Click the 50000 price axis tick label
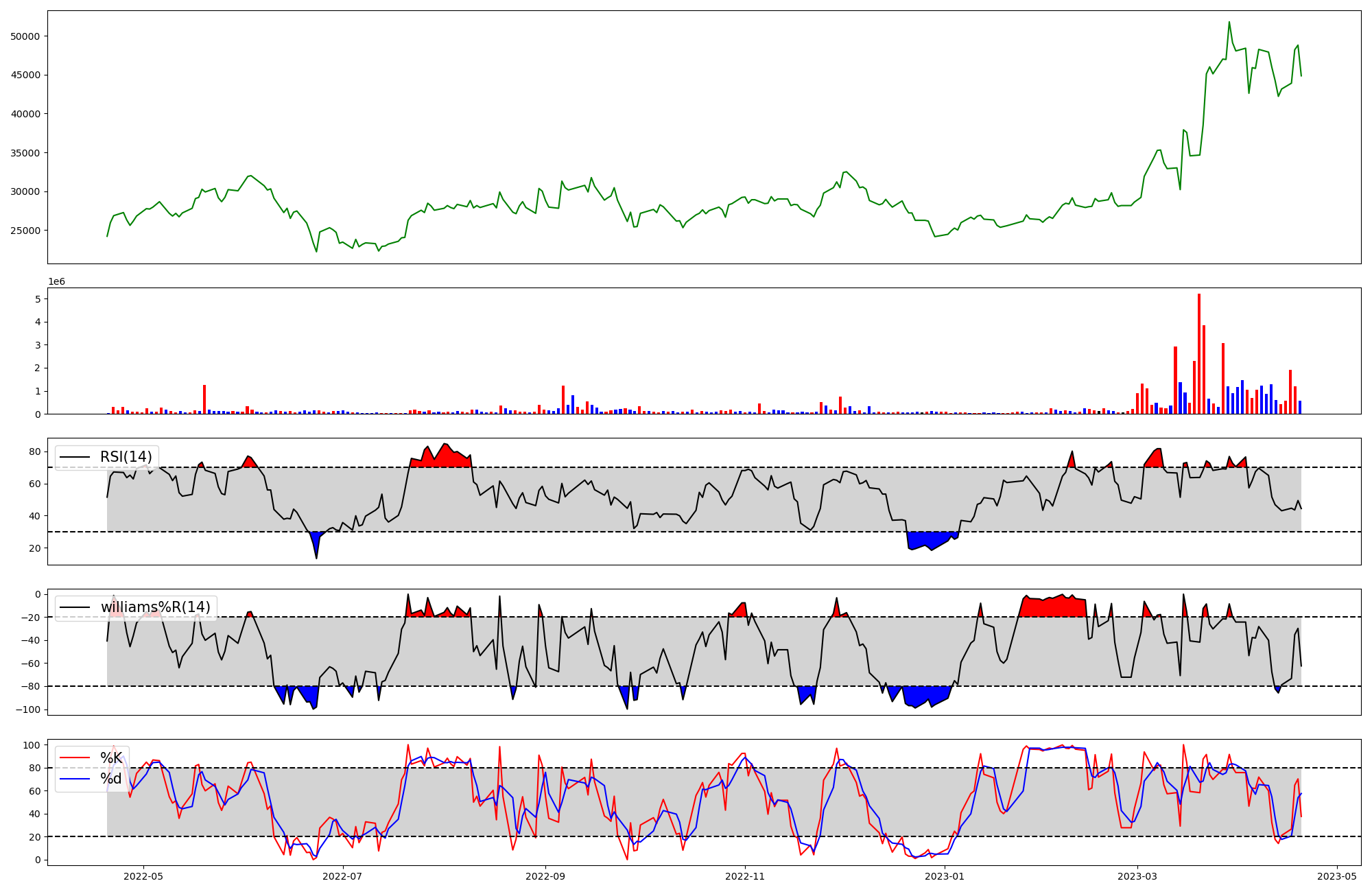1372x892 pixels. [25, 36]
